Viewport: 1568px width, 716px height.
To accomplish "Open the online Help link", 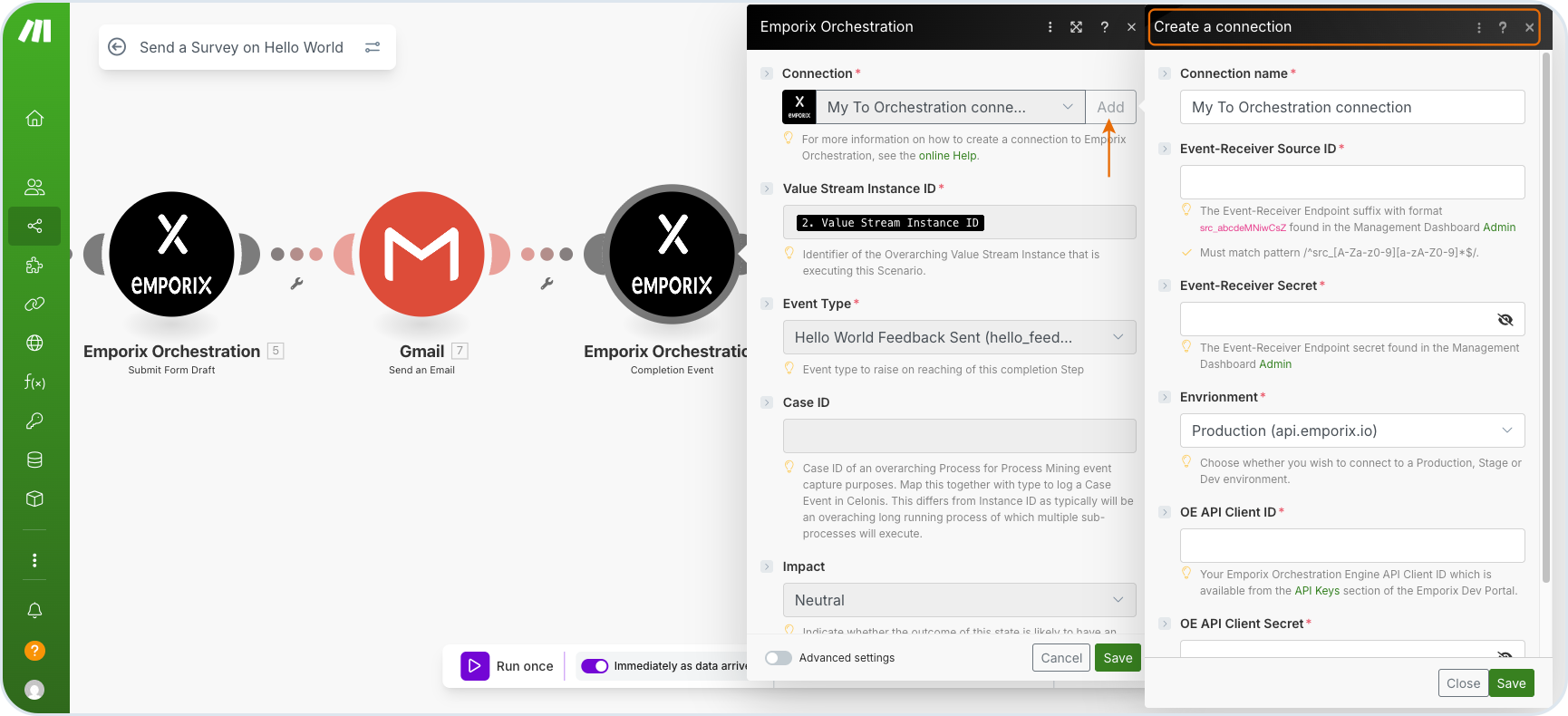I will pyautogui.click(x=948, y=156).
